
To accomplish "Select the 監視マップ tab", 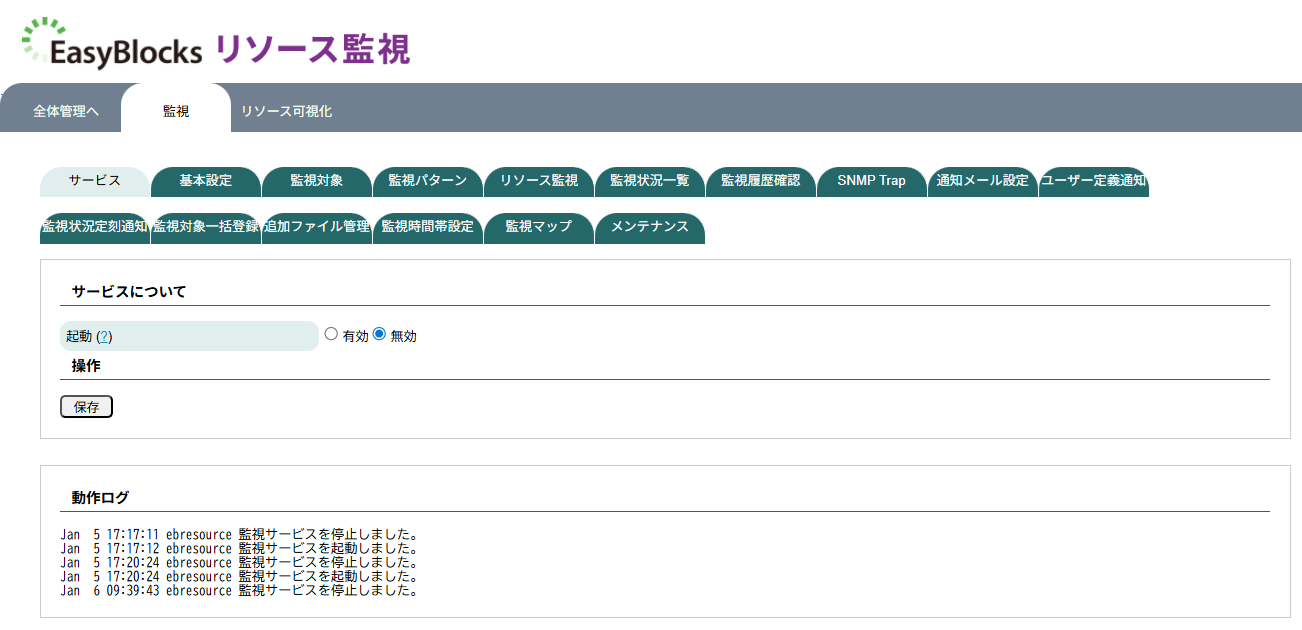I will pos(539,227).
